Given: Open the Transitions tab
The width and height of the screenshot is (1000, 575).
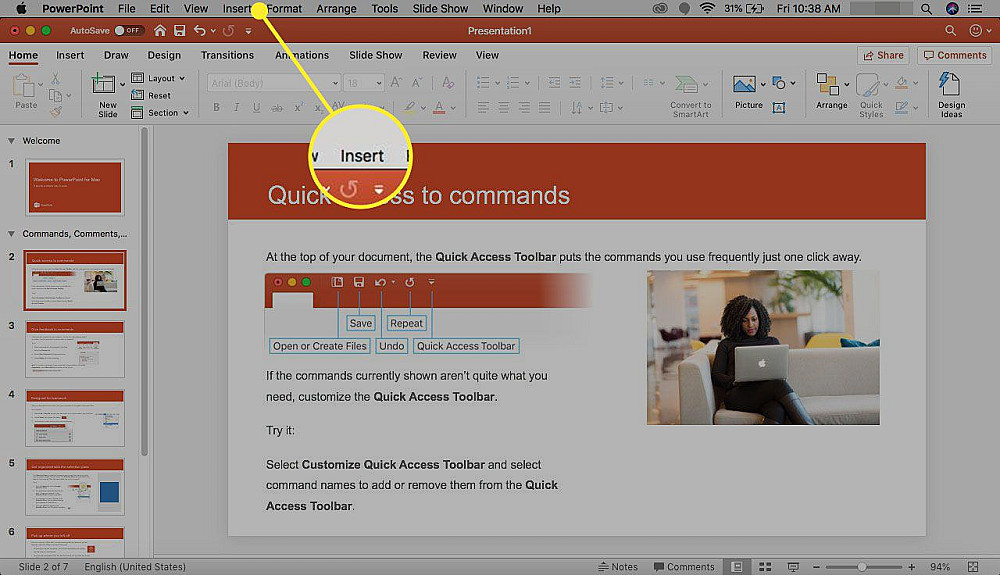Looking at the screenshot, I should 227,55.
